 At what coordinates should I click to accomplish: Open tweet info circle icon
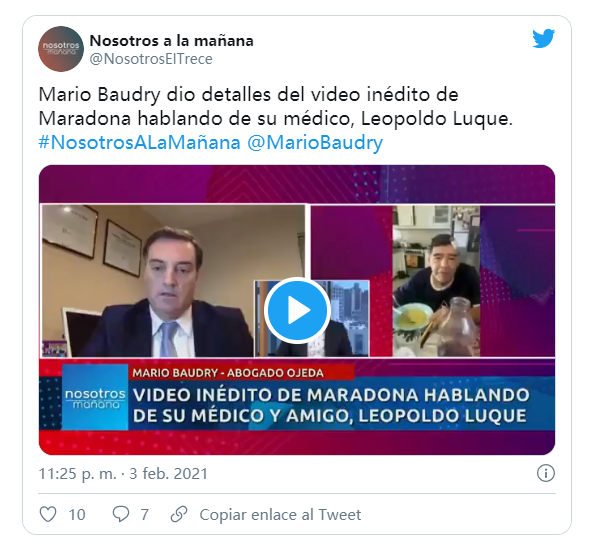[545, 473]
